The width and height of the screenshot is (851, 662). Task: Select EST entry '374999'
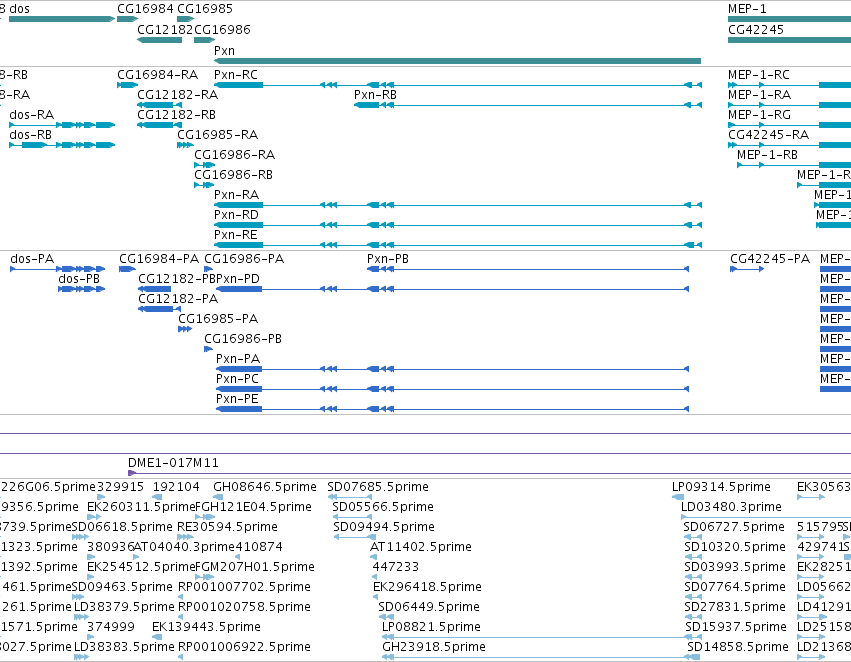click(111, 627)
